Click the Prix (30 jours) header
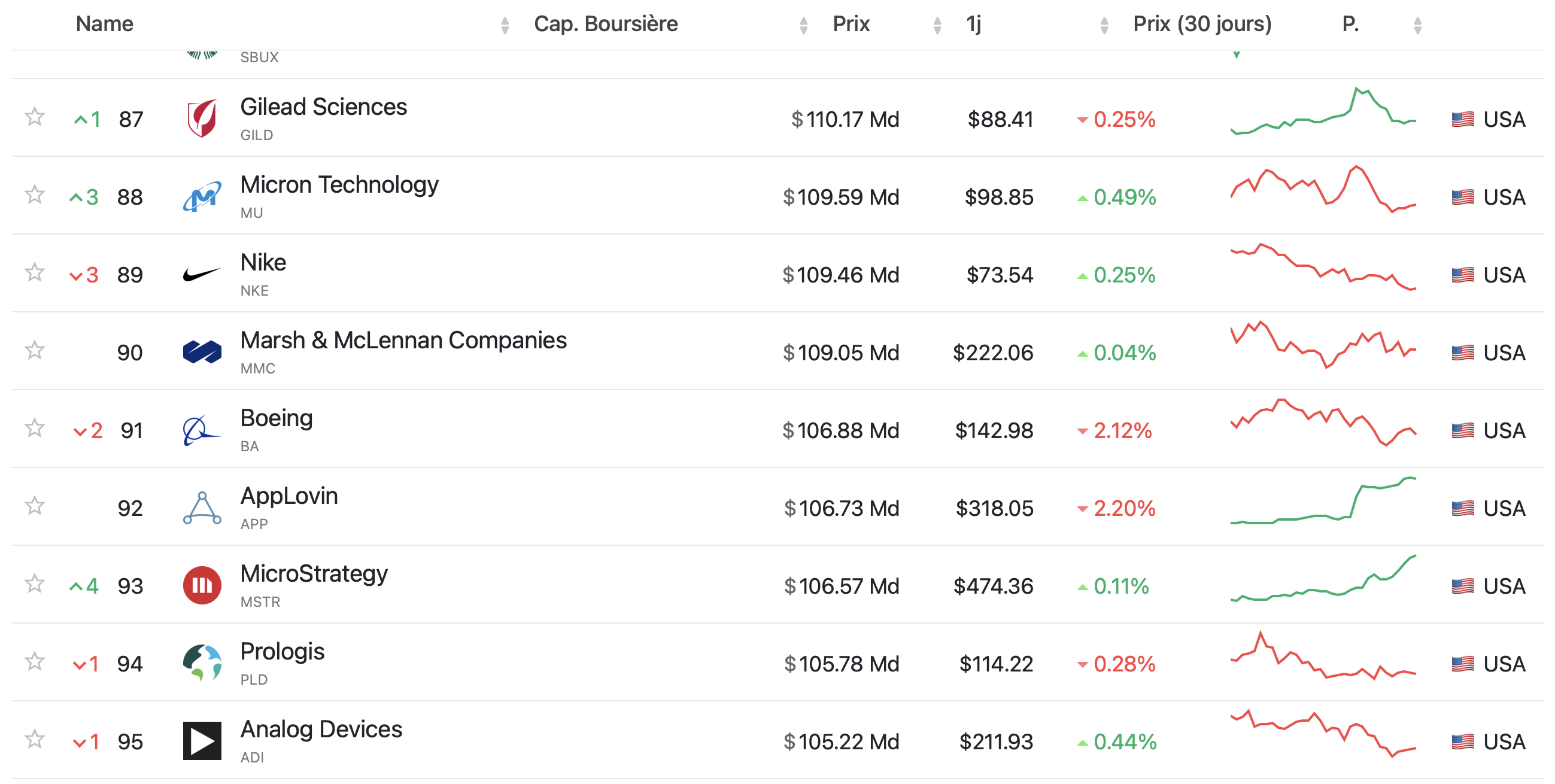 point(1202,24)
